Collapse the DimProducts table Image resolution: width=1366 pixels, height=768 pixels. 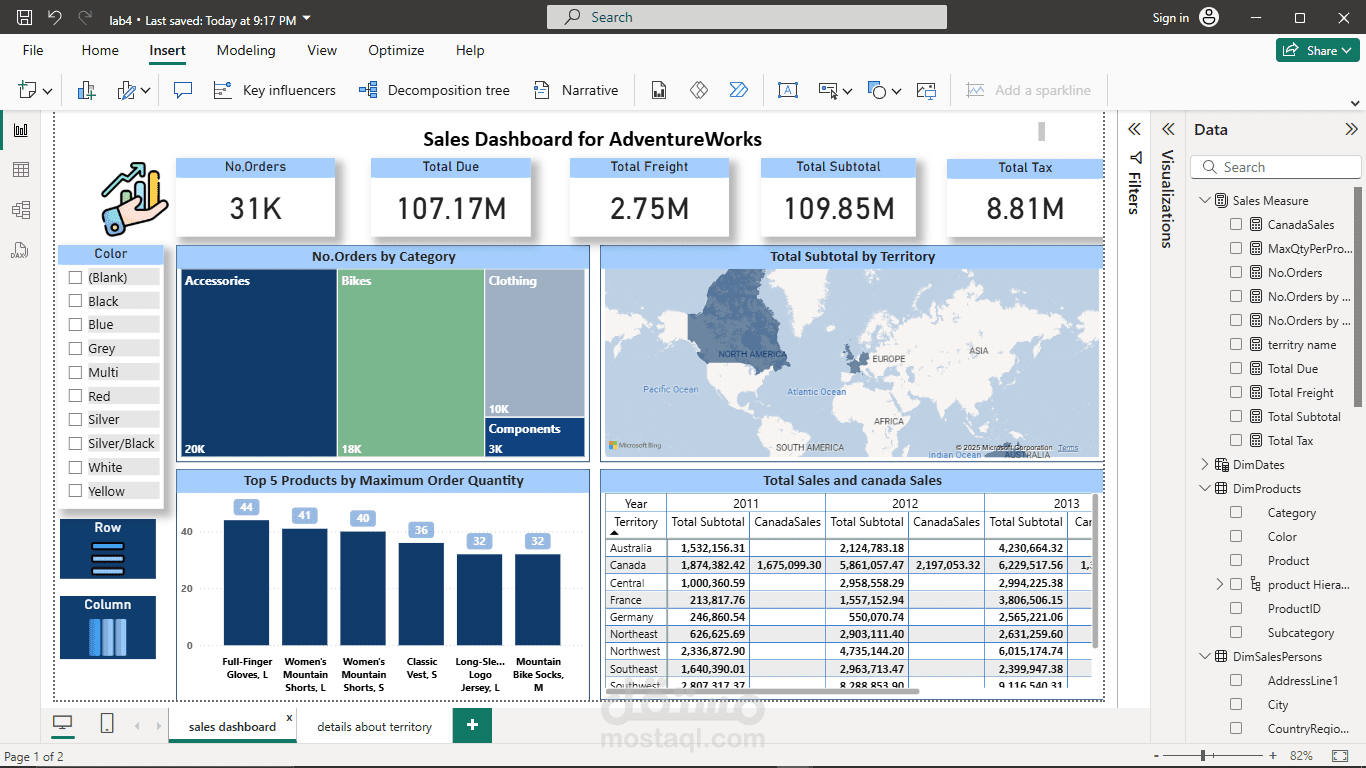[x=1204, y=488]
